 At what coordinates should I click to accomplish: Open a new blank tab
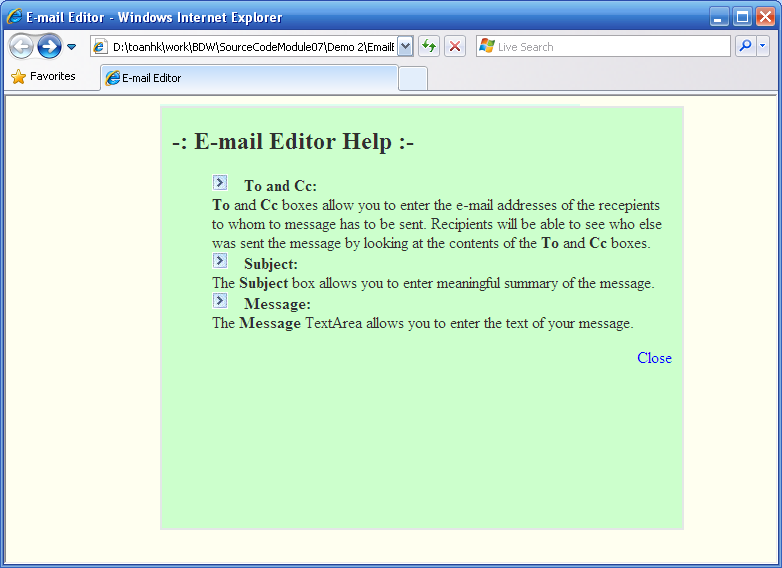pos(413,78)
